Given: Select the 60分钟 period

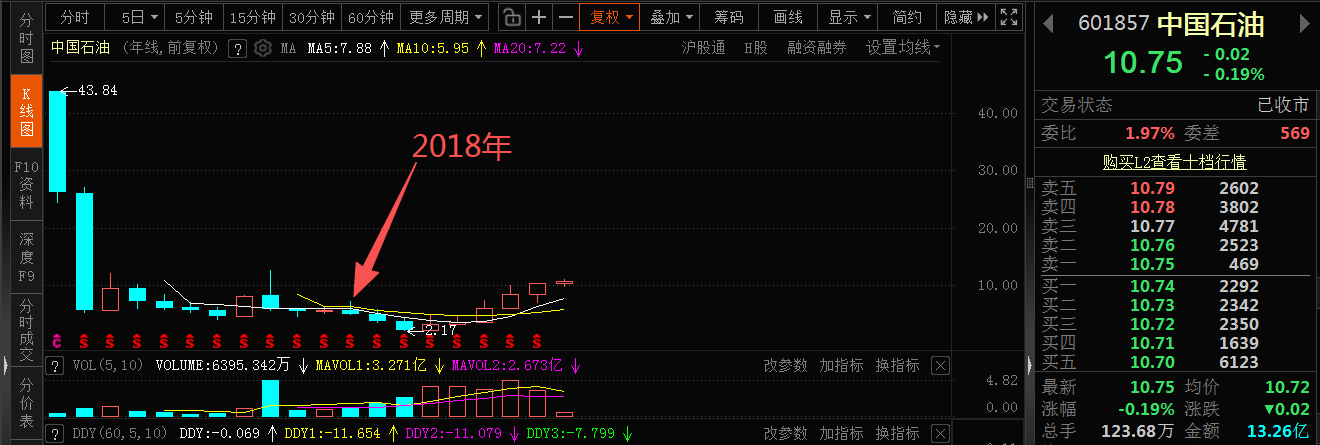Looking at the screenshot, I should click(x=370, y=17).
